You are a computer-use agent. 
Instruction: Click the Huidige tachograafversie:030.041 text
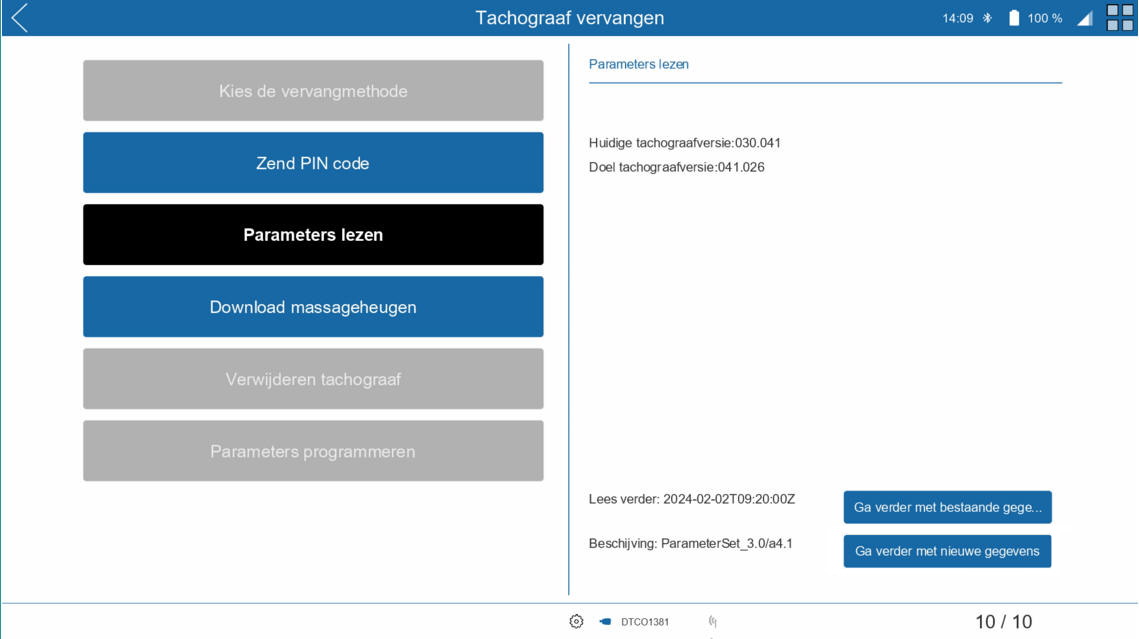pos(684,143)
